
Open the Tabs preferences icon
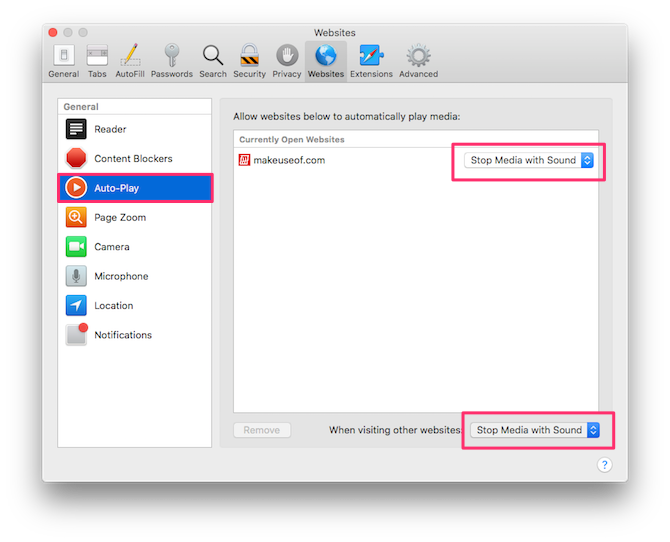tap(97, 56)
